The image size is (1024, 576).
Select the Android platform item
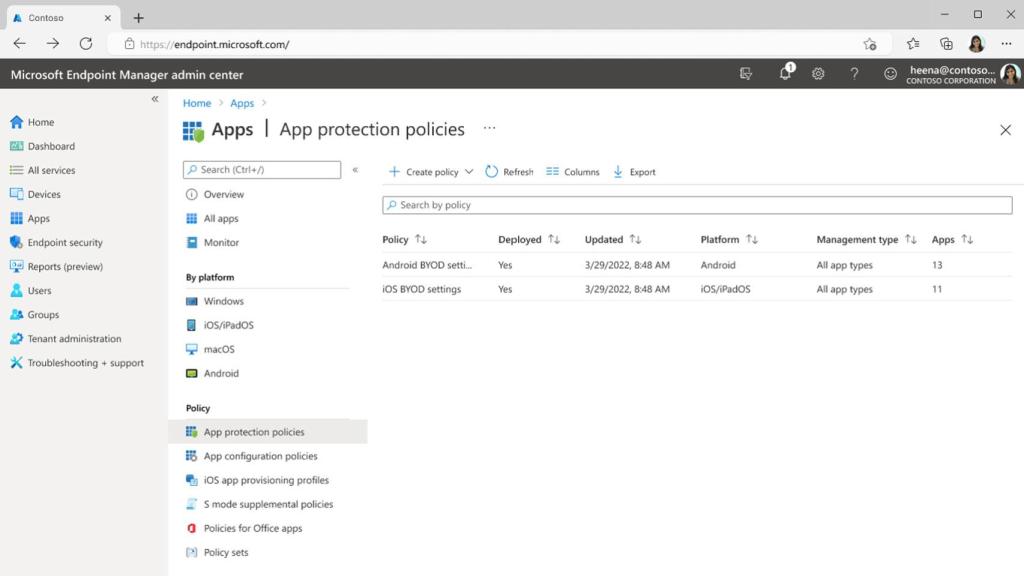213,374
